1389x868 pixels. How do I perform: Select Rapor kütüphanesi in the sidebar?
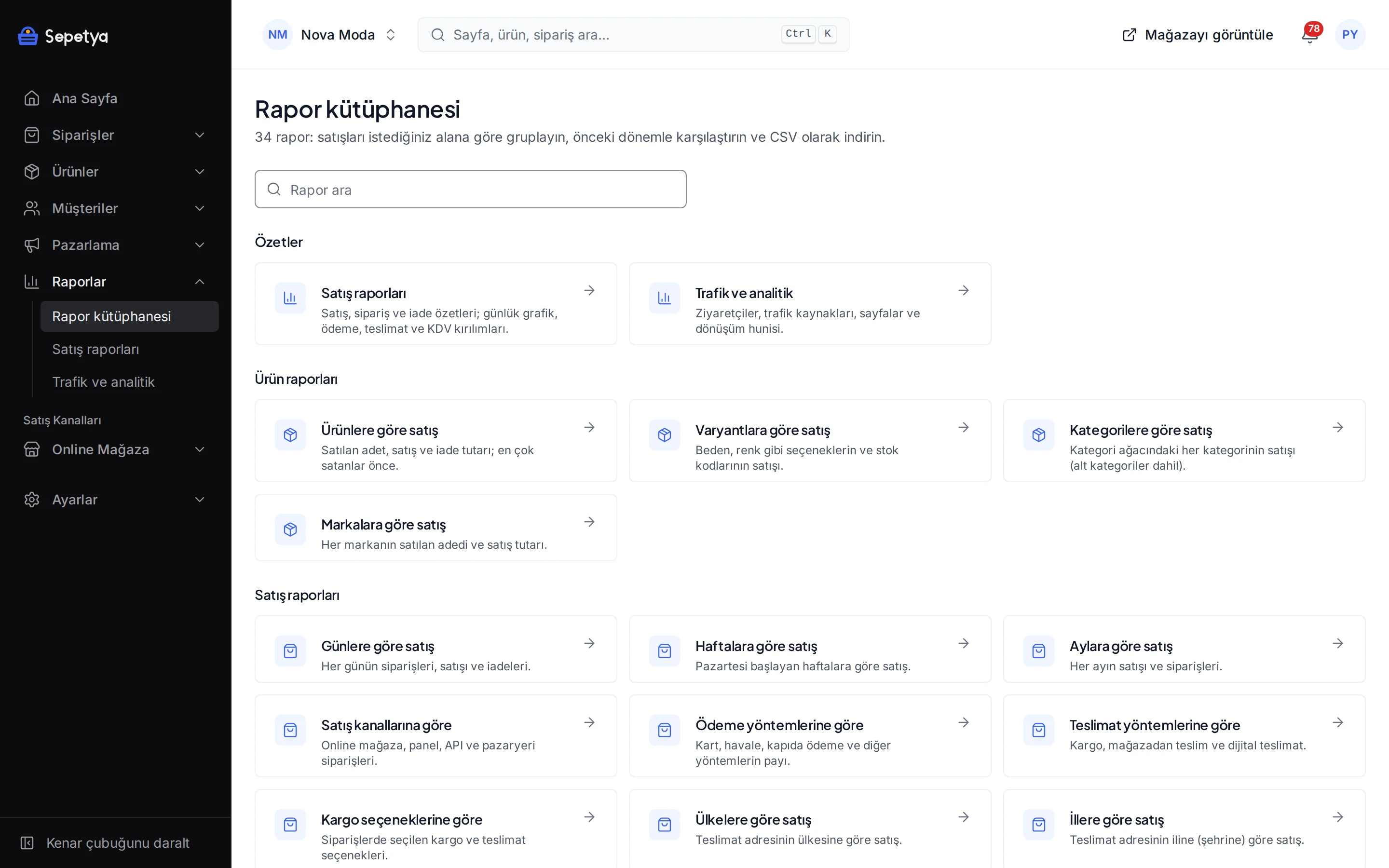pyautogui.click(x=130, y=316)
